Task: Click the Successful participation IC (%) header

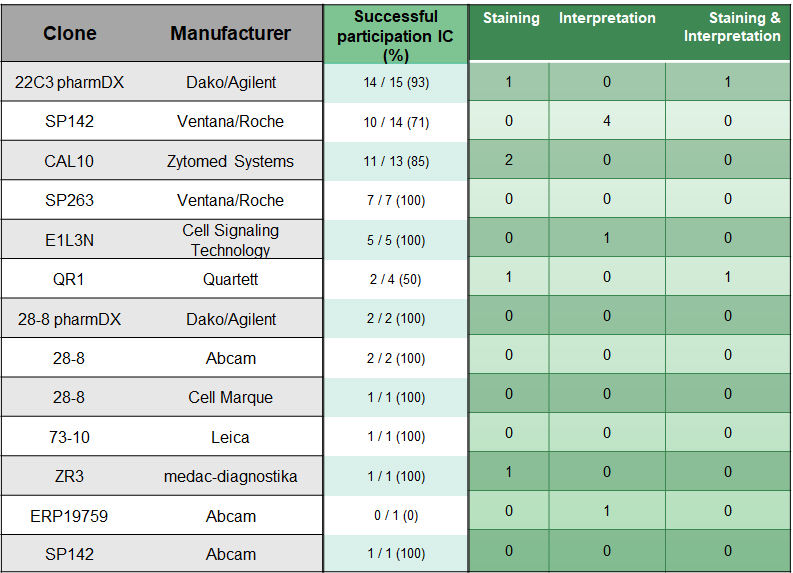Action: tap(396, 34)
